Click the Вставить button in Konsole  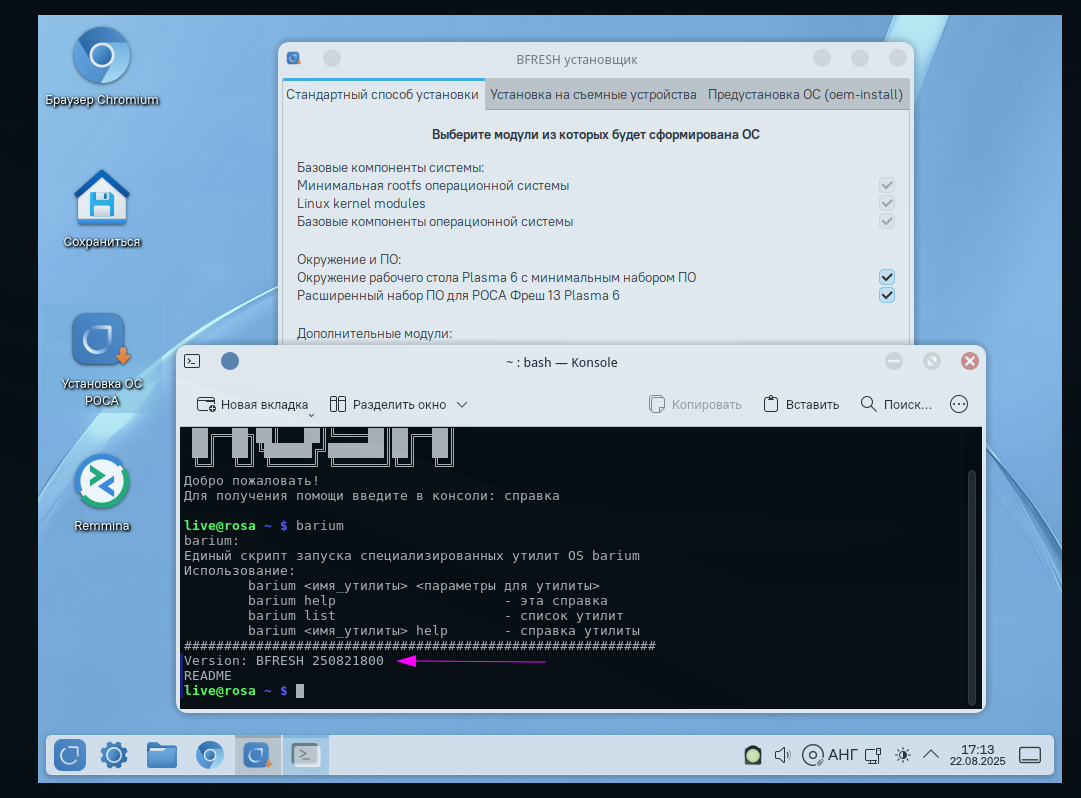(801, 405)
